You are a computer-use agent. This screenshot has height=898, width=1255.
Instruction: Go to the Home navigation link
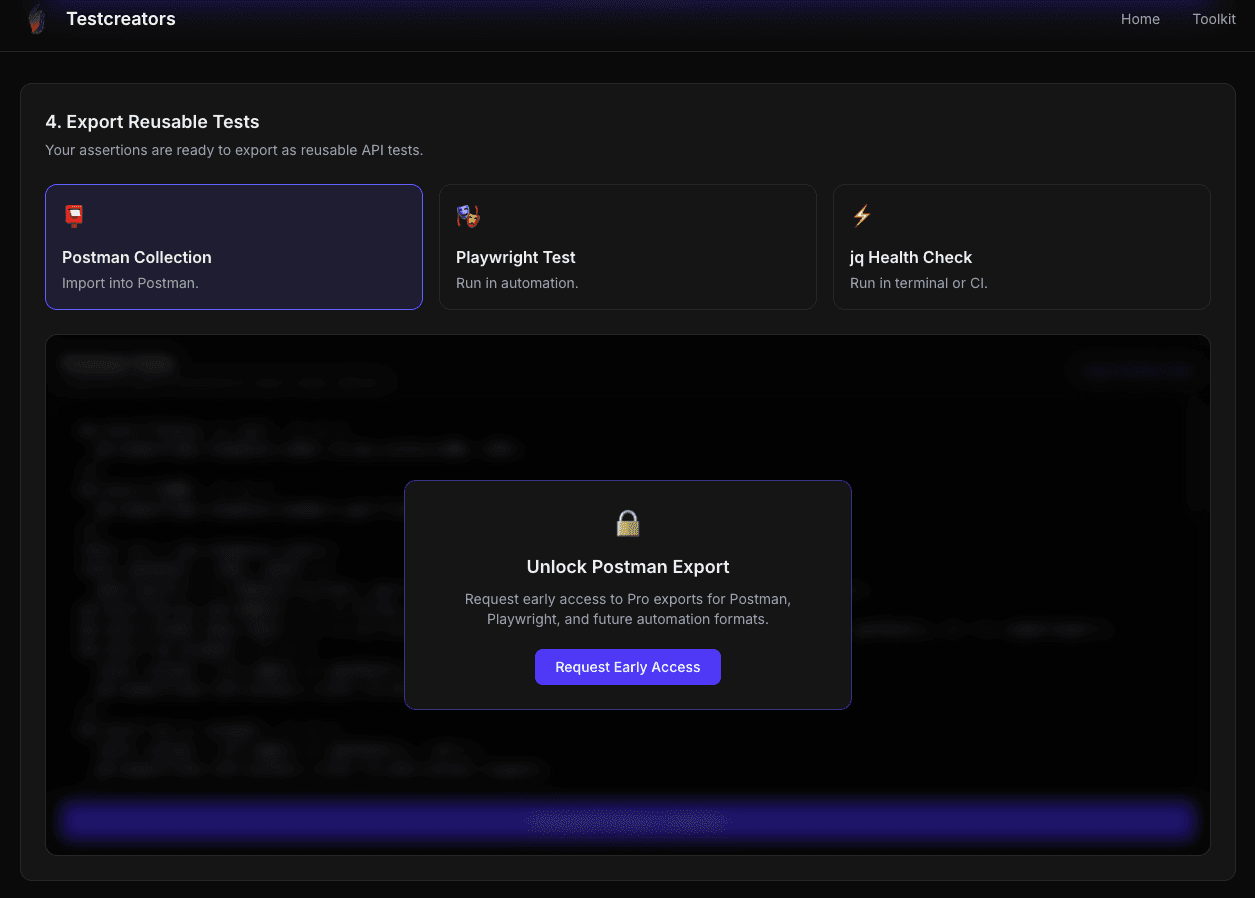tap(1140, 19)
